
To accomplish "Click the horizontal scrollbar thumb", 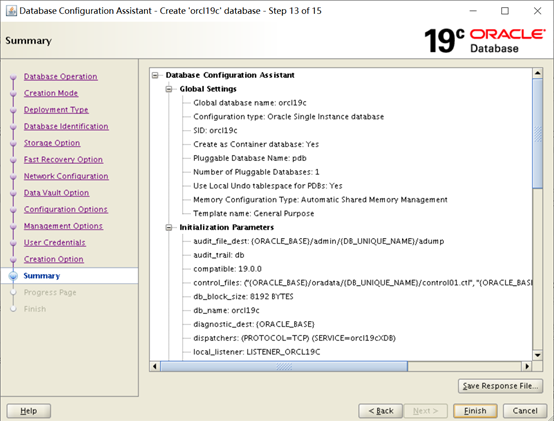I will point(284,366).
